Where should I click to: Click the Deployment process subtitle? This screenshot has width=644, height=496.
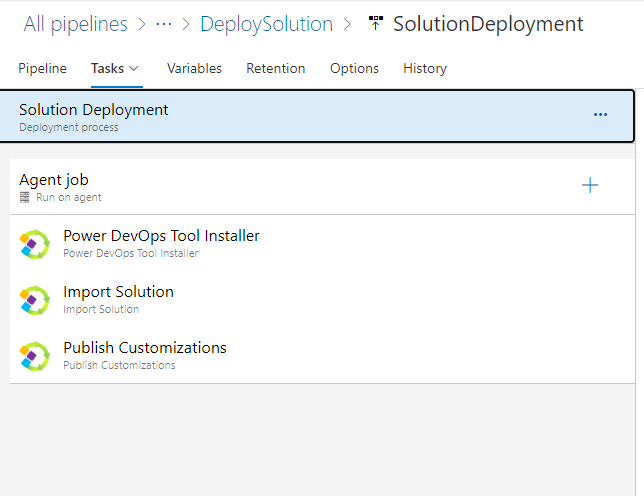[x=69, y=127]
